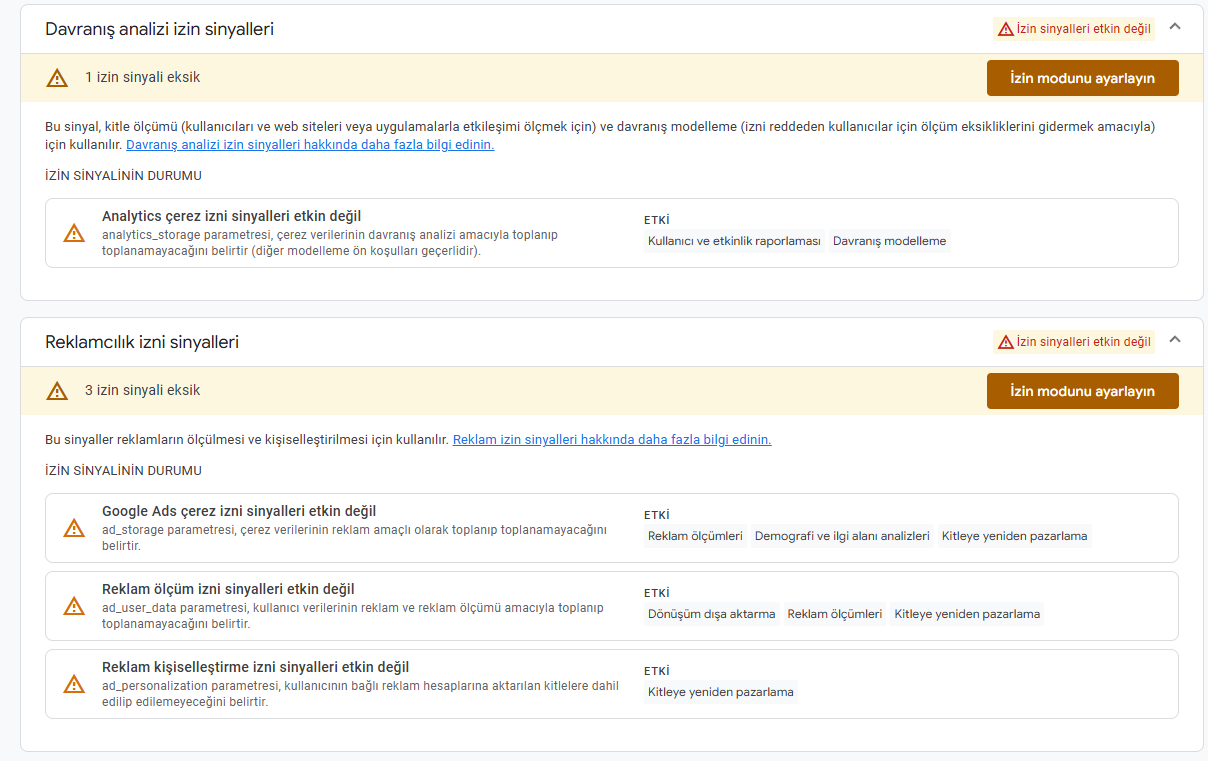
Task: Click warning icon of Reklam ölçüm izni row
Action: [74, 606]
